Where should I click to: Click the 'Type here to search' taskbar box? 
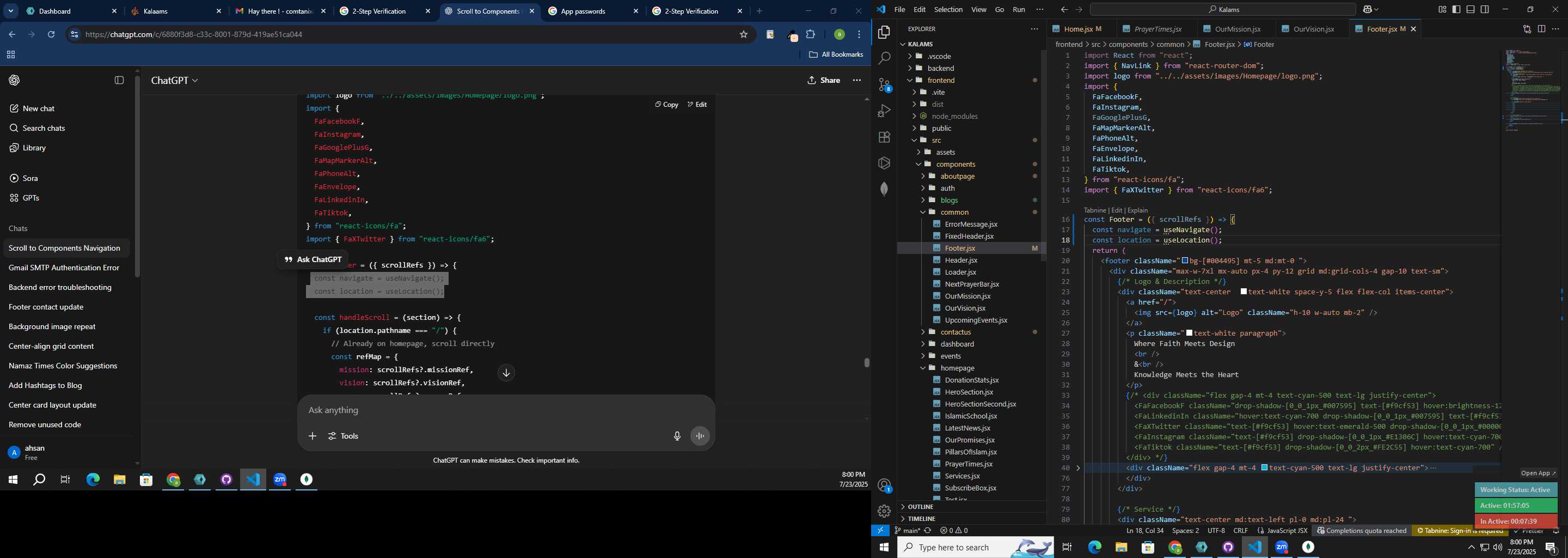976,547
